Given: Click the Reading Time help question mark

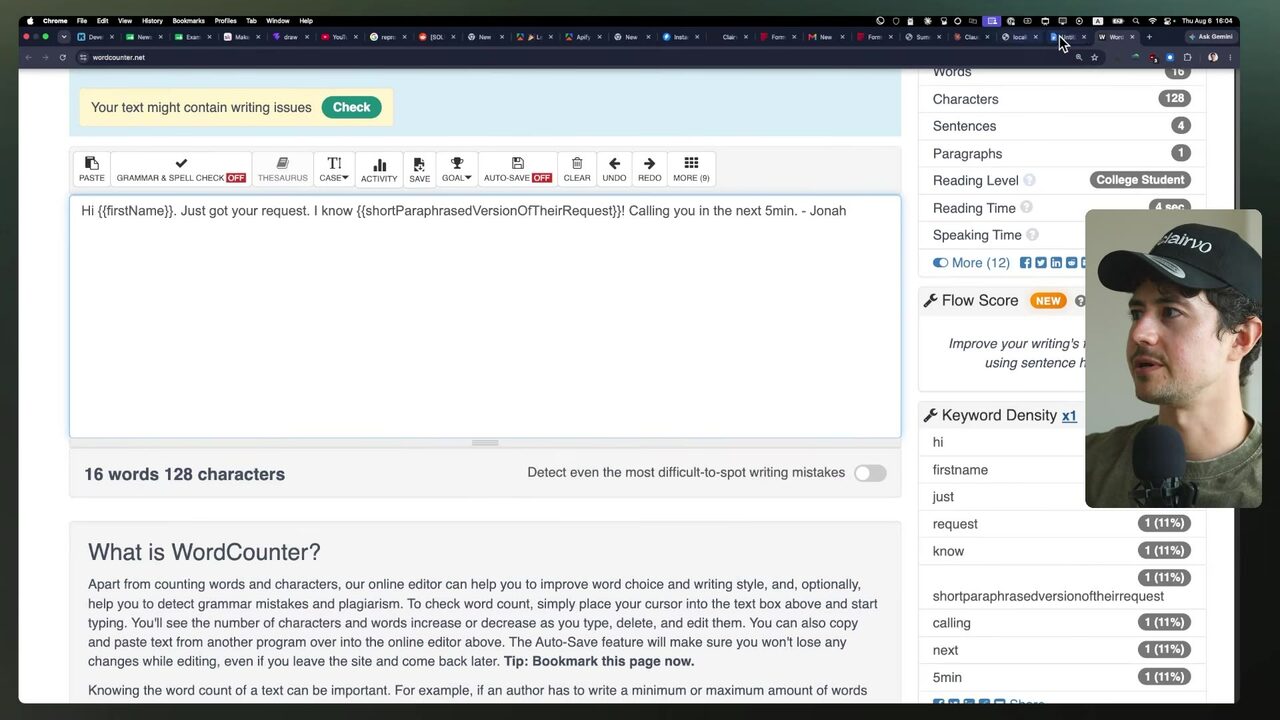Looking at the screenshot, I should coord(1026,208).
